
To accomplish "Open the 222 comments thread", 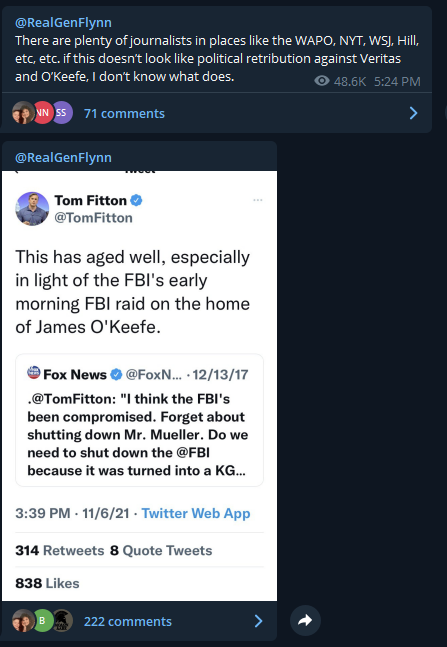I will pyautogui.click(x=128, y=621).
